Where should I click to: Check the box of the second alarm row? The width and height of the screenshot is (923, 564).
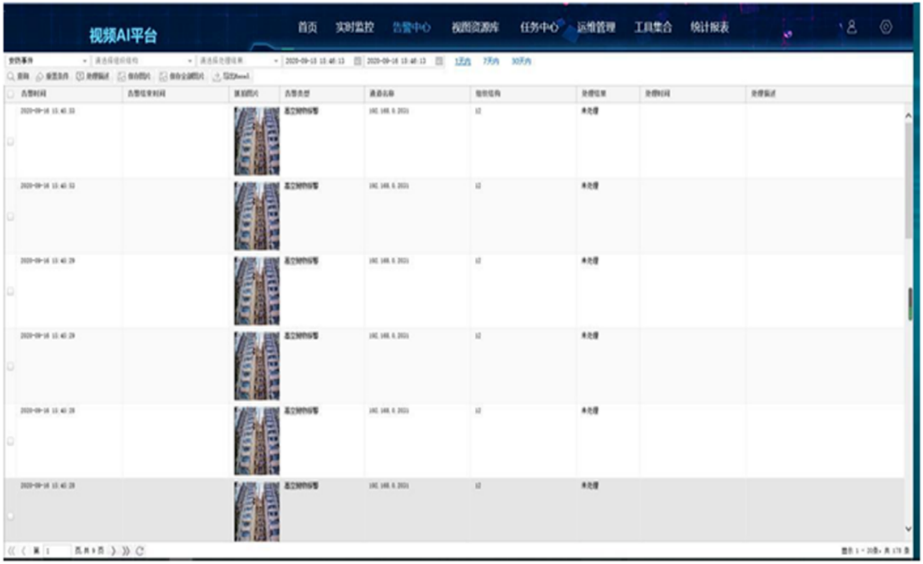[10, 216]
